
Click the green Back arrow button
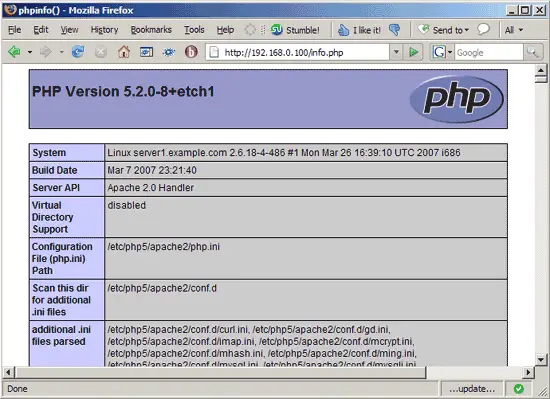click(14, 52)
